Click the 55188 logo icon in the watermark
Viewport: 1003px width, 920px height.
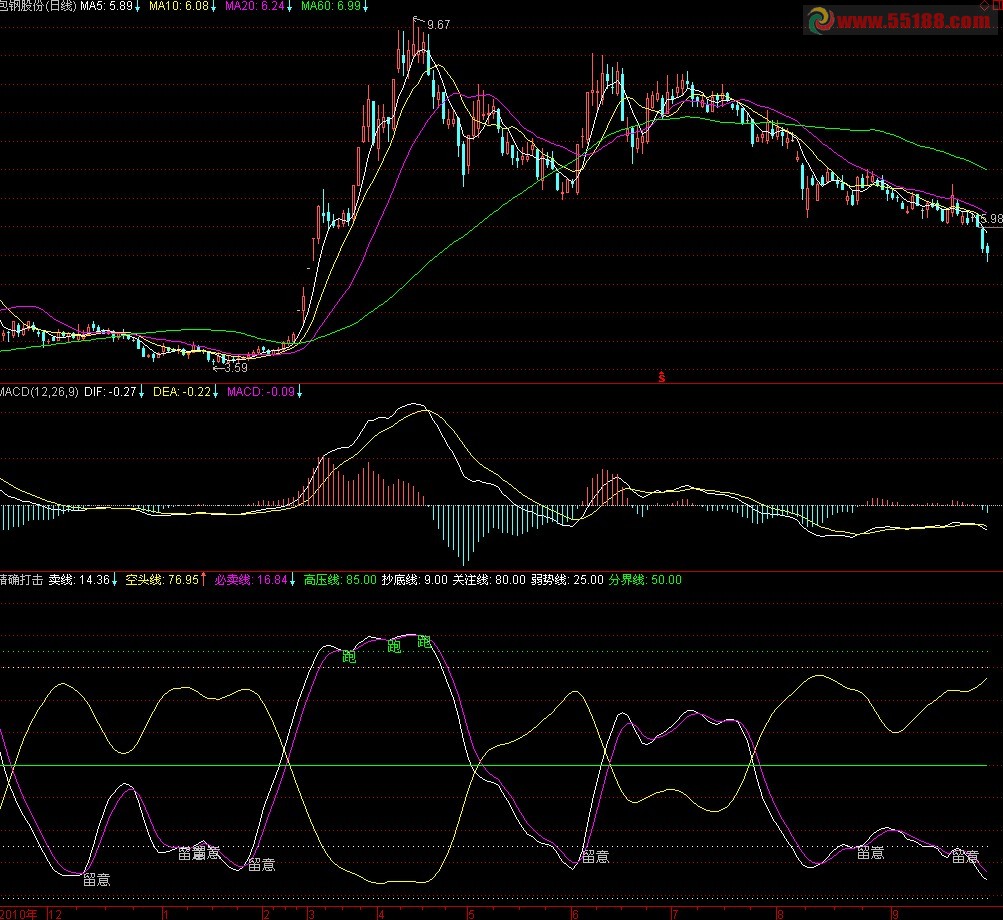pos(822,19)
